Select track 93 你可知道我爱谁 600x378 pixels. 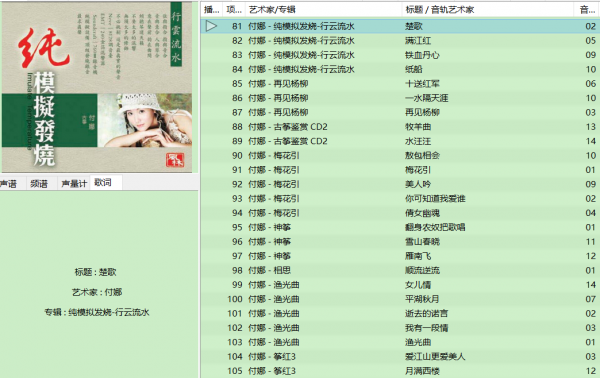click(x=400, y=199)
